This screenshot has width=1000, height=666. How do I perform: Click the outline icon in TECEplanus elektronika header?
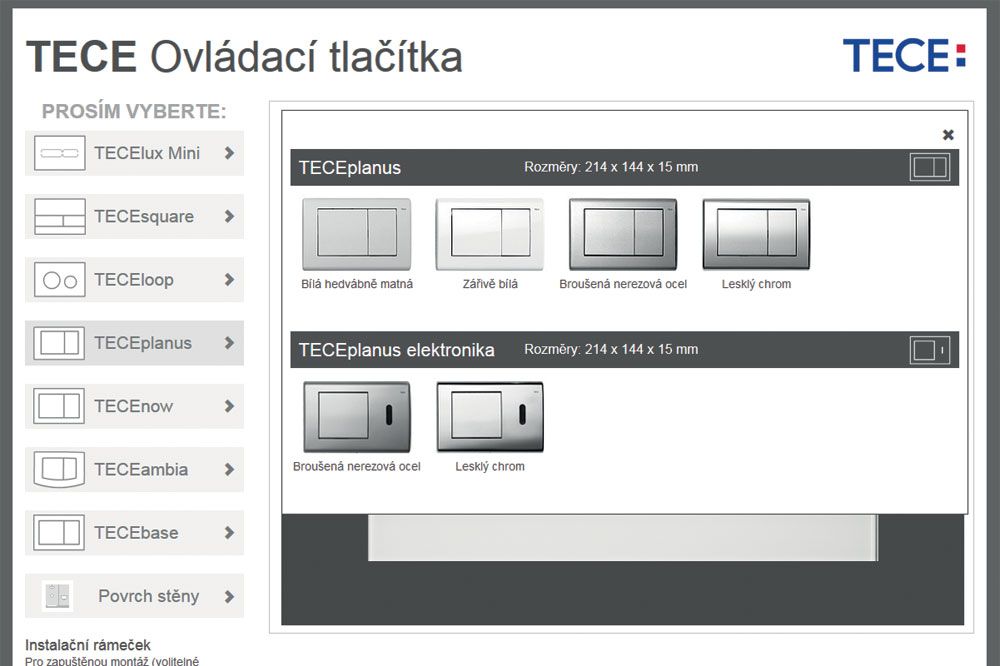coord(930,350)
